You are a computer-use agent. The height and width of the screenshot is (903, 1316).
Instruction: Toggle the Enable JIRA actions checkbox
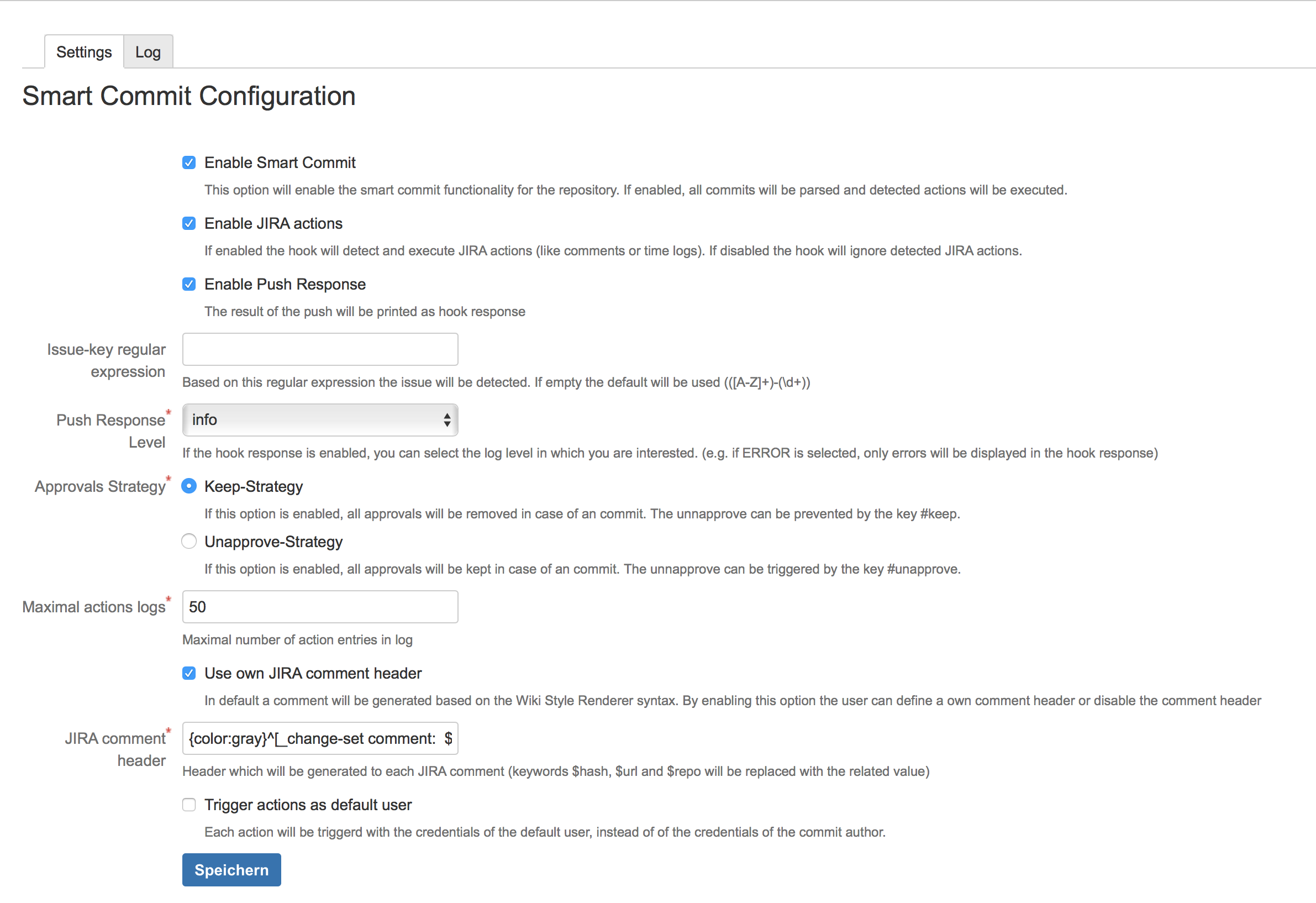pos(189,223)
